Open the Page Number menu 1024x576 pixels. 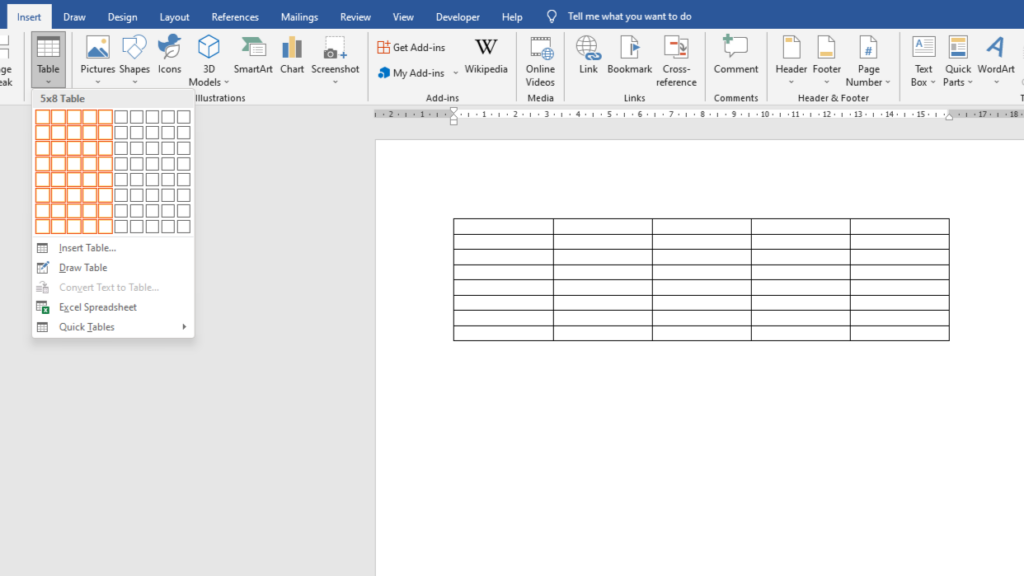pos(868,61)
